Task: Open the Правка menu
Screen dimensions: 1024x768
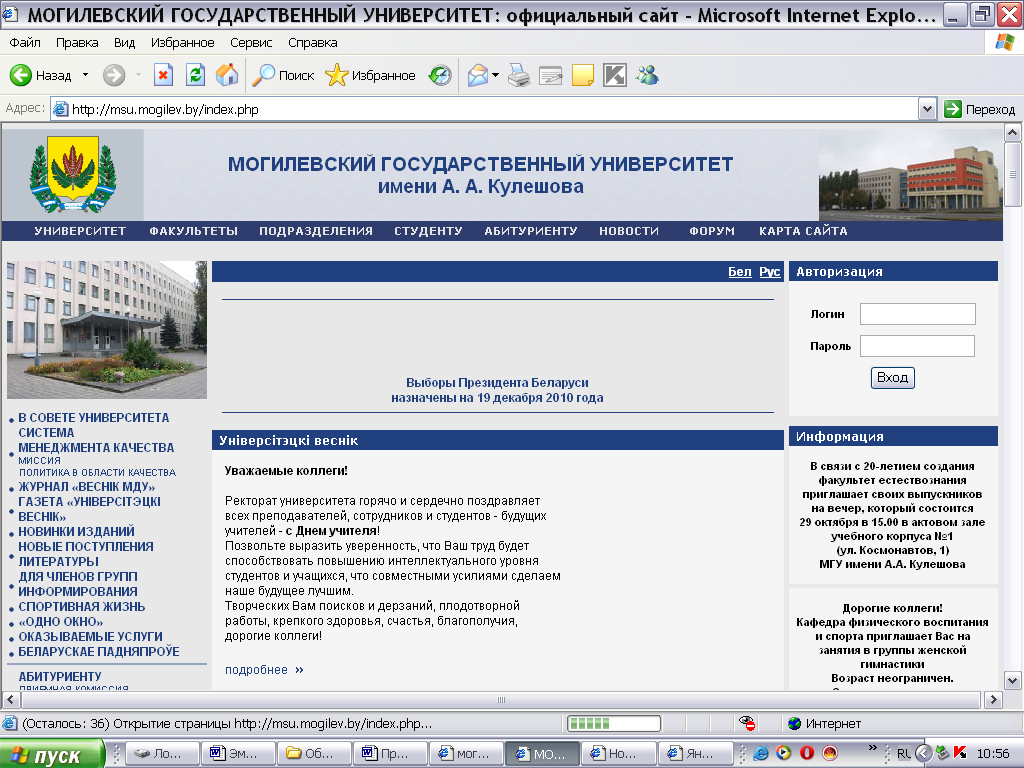Action: (77, 42)
